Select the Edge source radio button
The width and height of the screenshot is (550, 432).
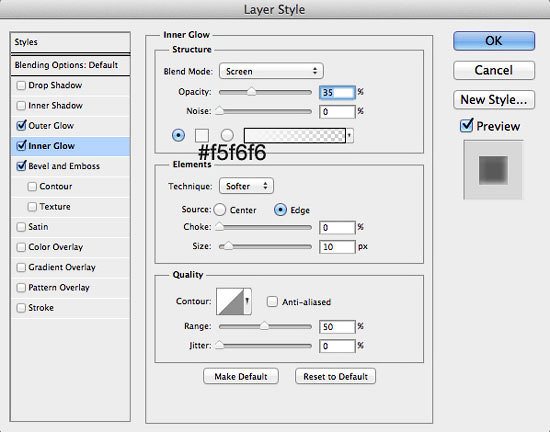click(x=280, y=210)
